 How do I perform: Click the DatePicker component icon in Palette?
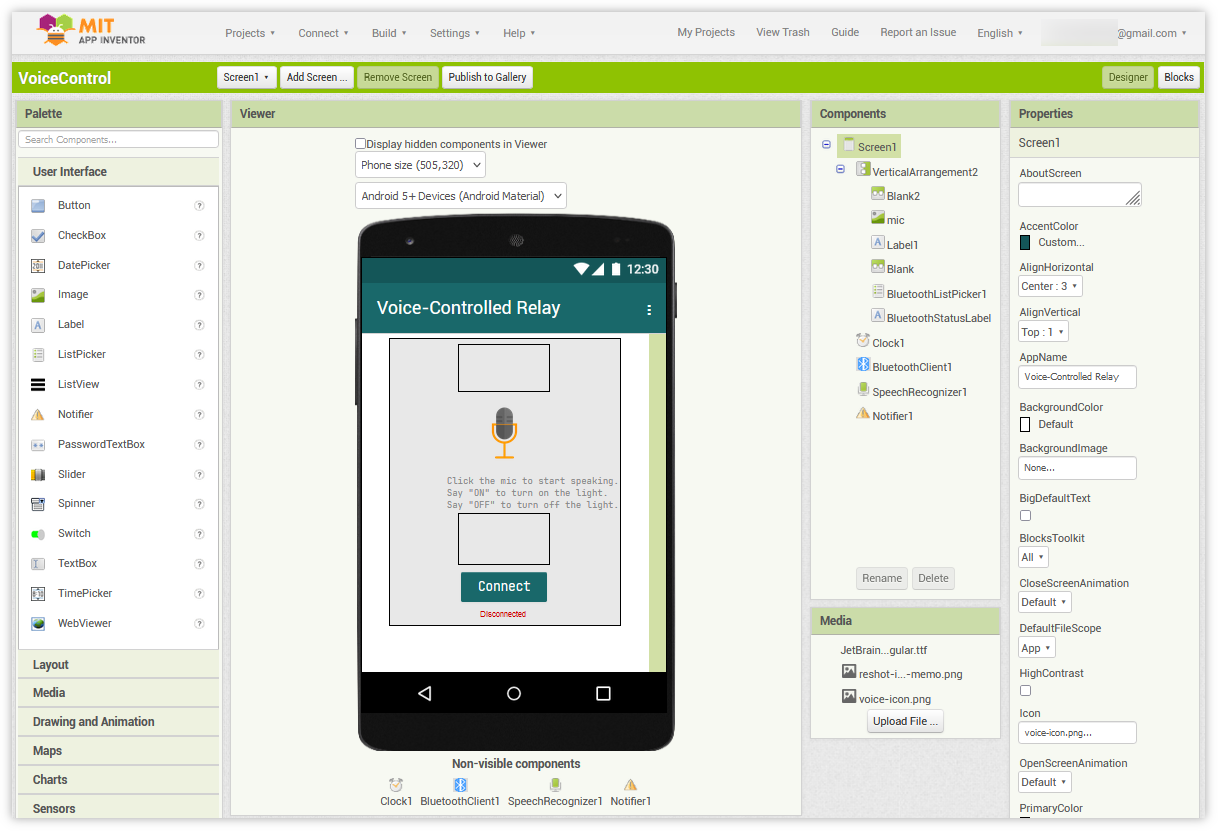pos(38,266)
